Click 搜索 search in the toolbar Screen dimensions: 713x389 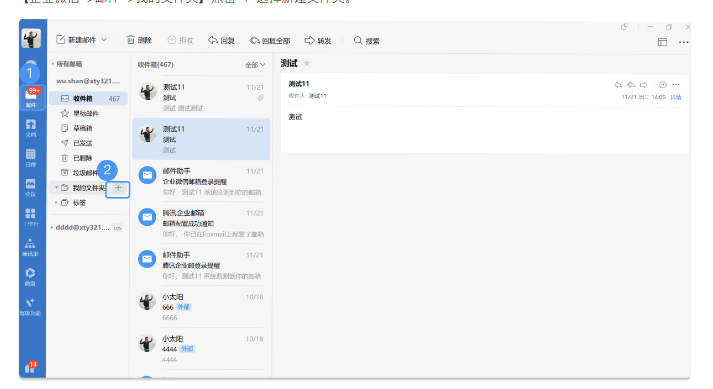click(x=367, y=40)
